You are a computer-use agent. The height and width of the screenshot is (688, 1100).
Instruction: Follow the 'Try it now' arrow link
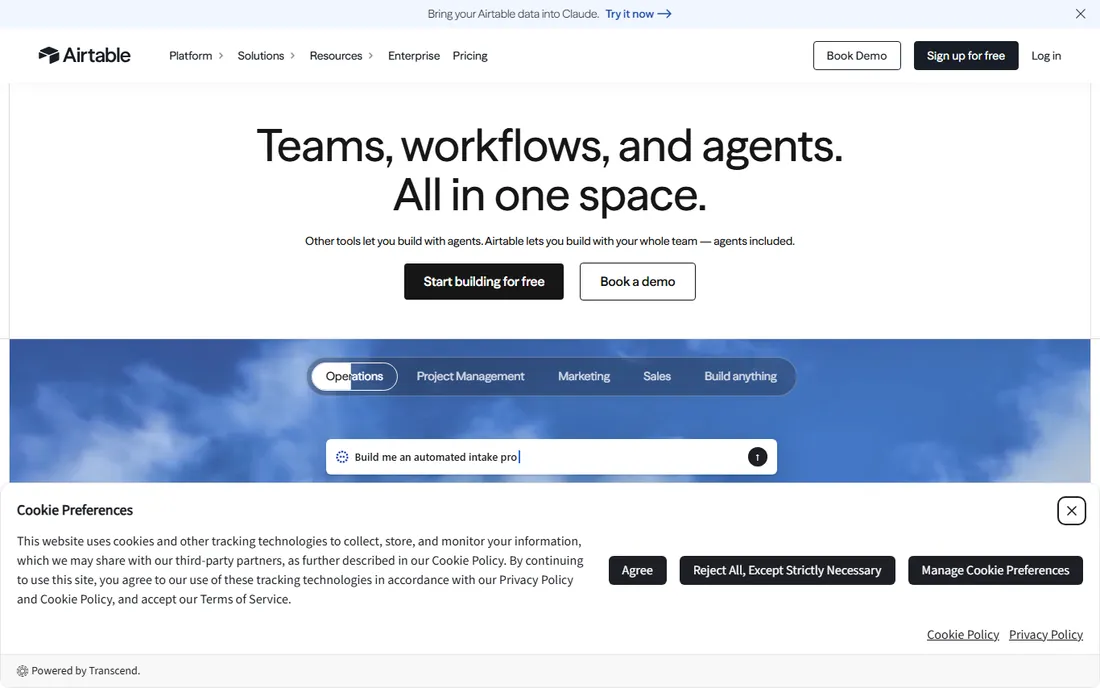[x=638, y=14]
